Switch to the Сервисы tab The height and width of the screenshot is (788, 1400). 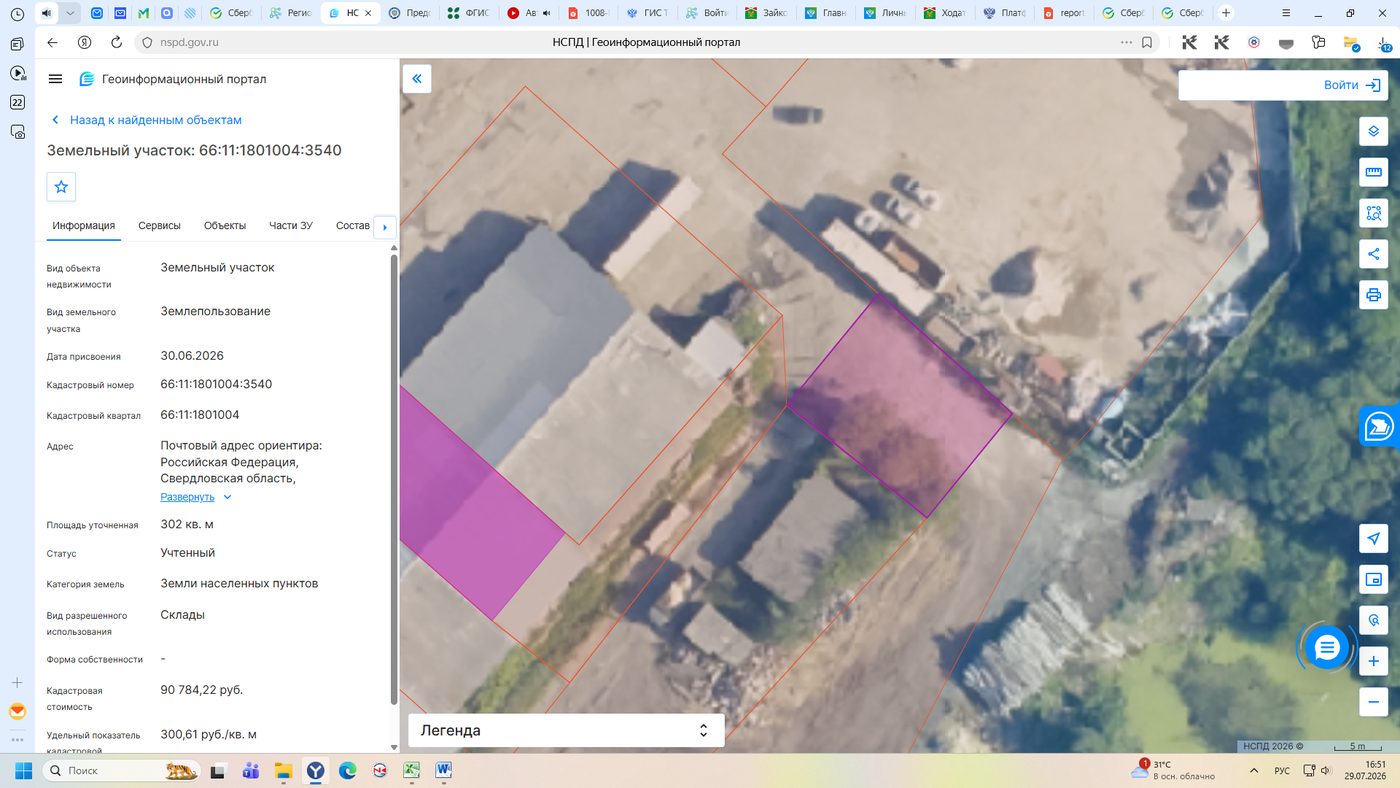[159, 226]
